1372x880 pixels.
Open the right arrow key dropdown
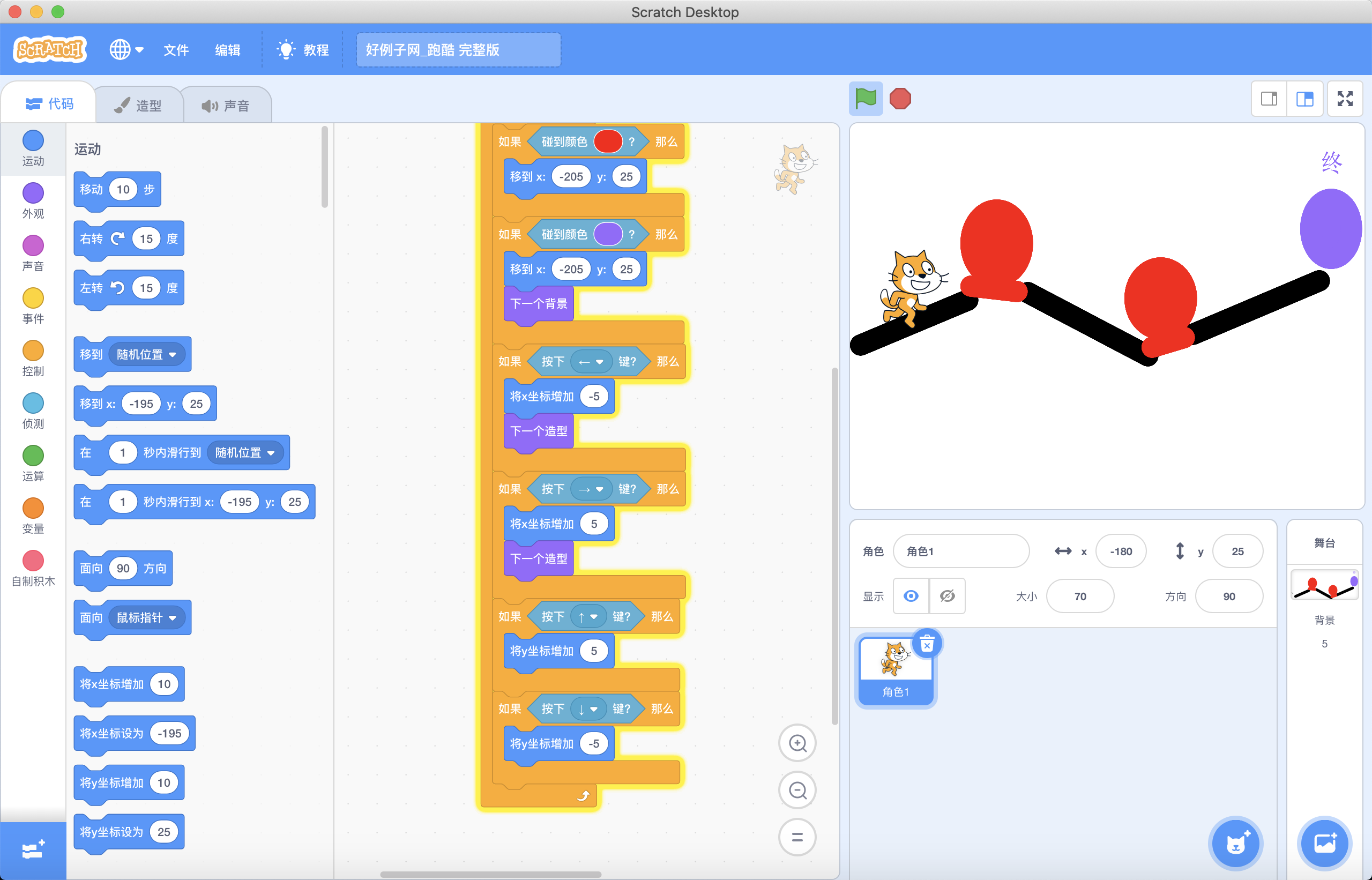(x=591, y=489)
